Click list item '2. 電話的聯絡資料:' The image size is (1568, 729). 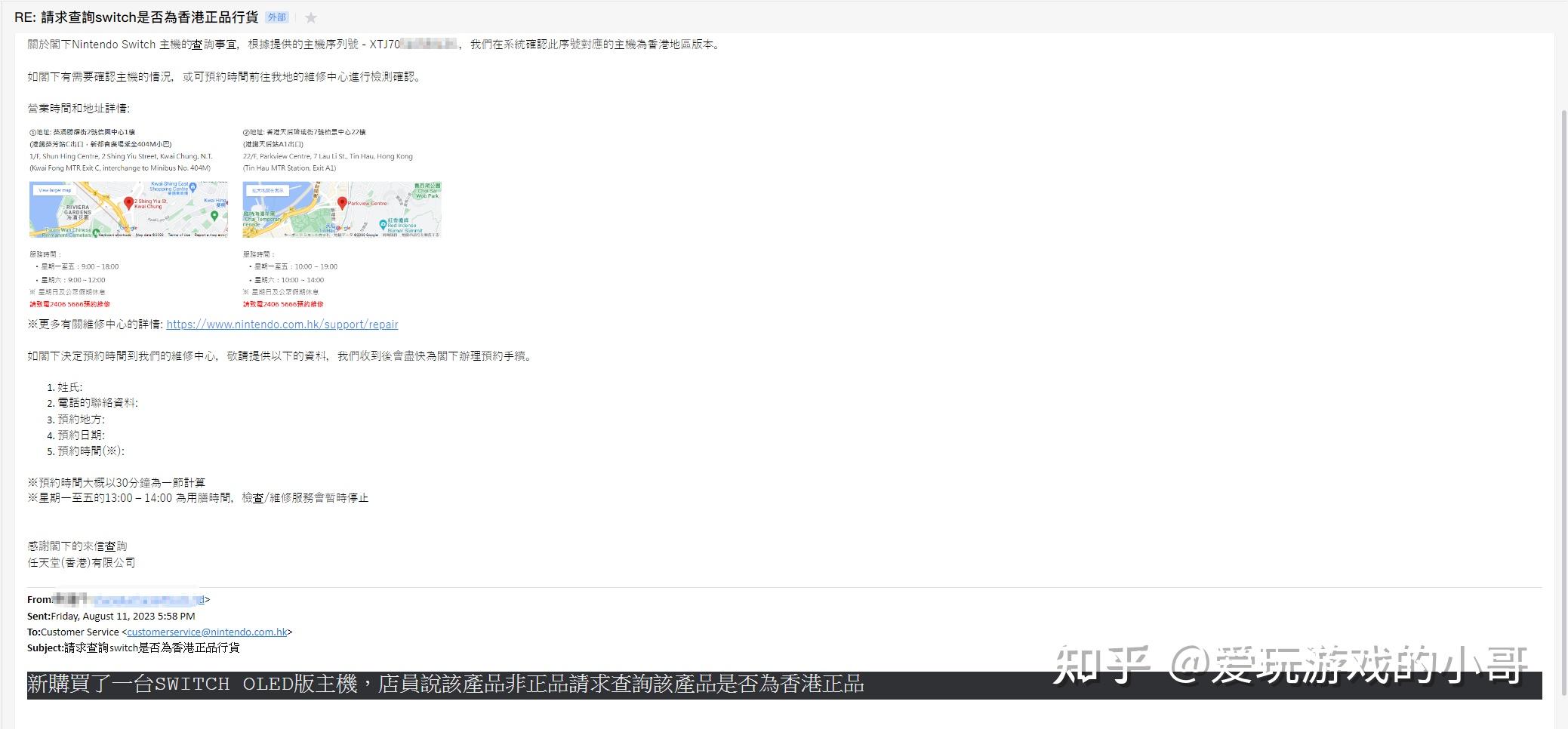[93, 403]
